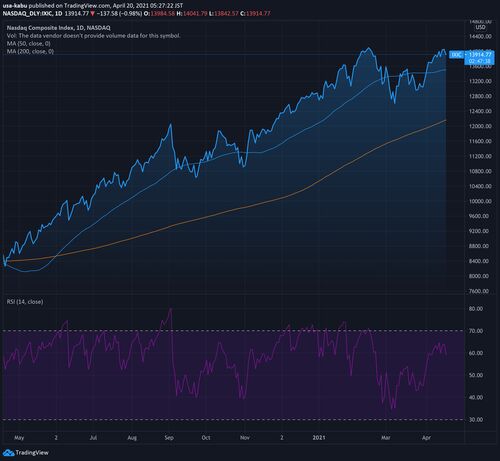The image size is (500, 461).
Task: Click the RSI 70.00 axis label
Action: click(476, 331)
